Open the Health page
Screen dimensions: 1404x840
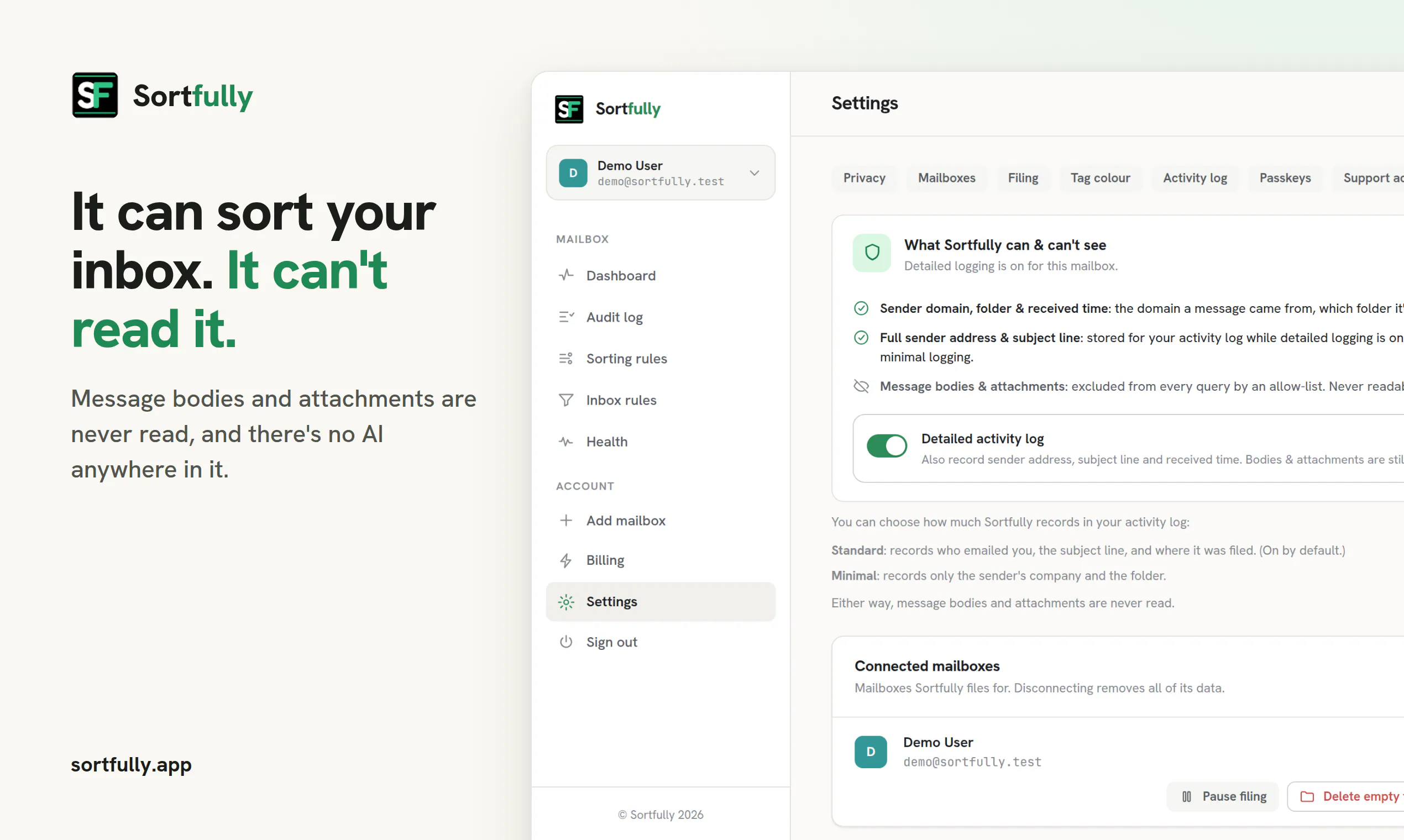click(661, 442)
